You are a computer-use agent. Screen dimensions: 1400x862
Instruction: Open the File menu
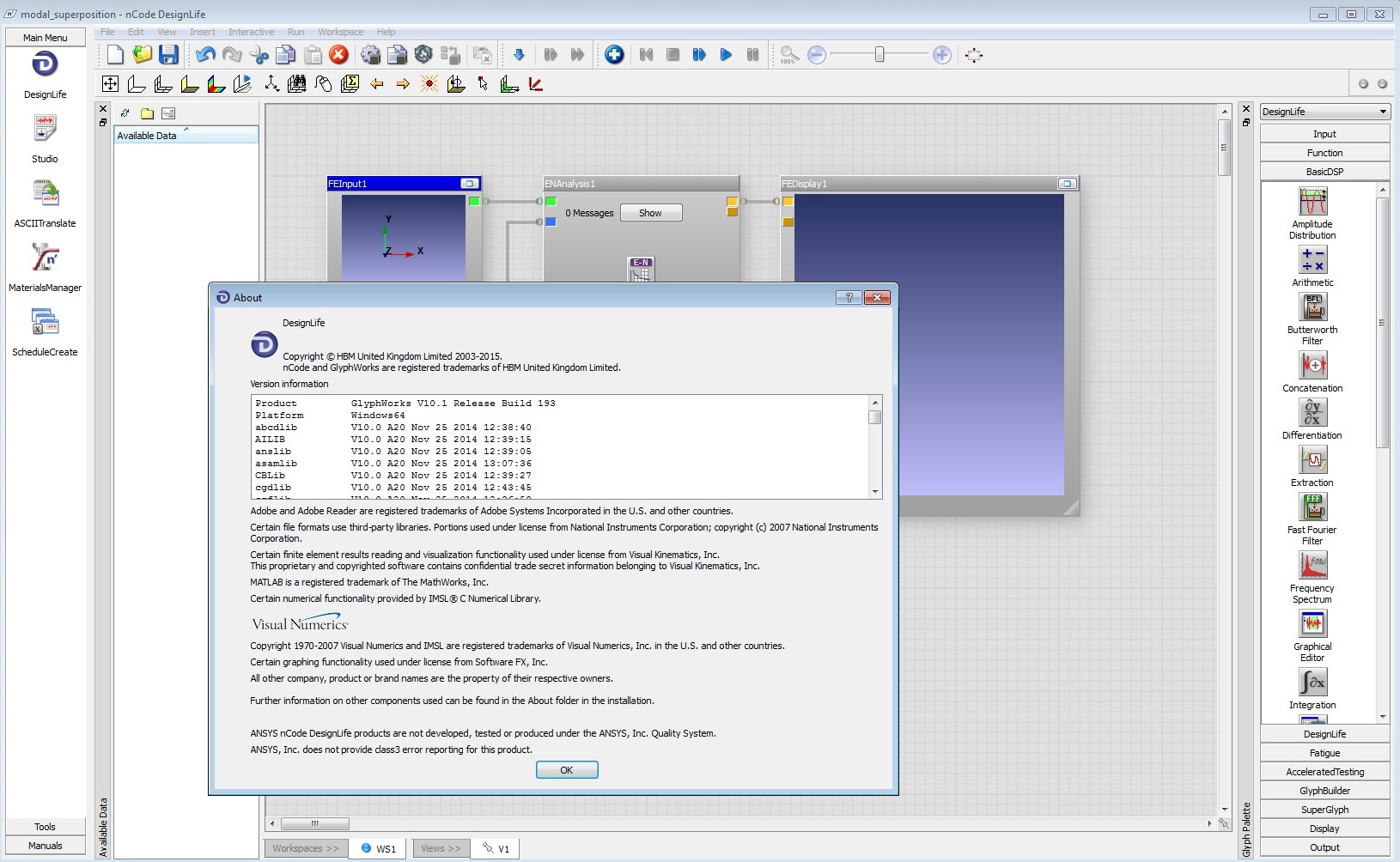[x=107, y=32]
